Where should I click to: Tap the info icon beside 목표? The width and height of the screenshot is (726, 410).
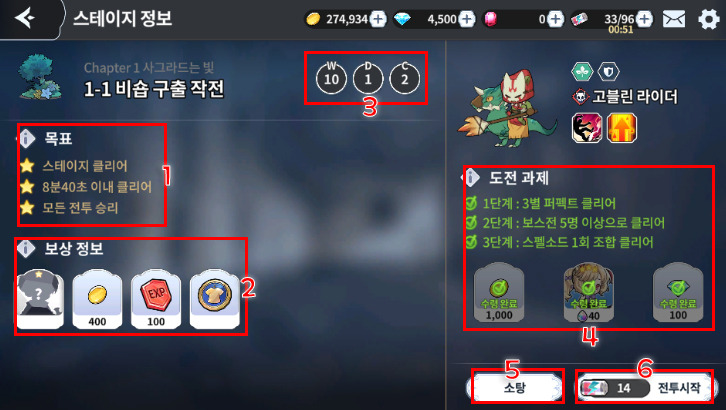click(x=27, y=138)
